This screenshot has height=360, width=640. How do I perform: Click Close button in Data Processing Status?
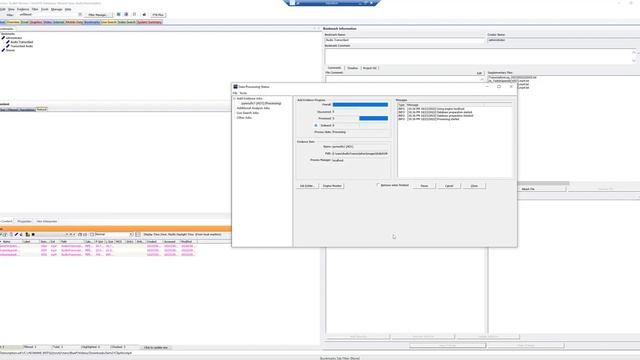tap(474, 186)
